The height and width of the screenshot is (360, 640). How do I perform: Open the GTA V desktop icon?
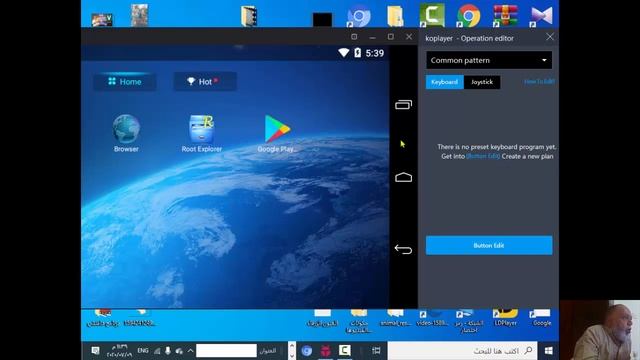102,20
